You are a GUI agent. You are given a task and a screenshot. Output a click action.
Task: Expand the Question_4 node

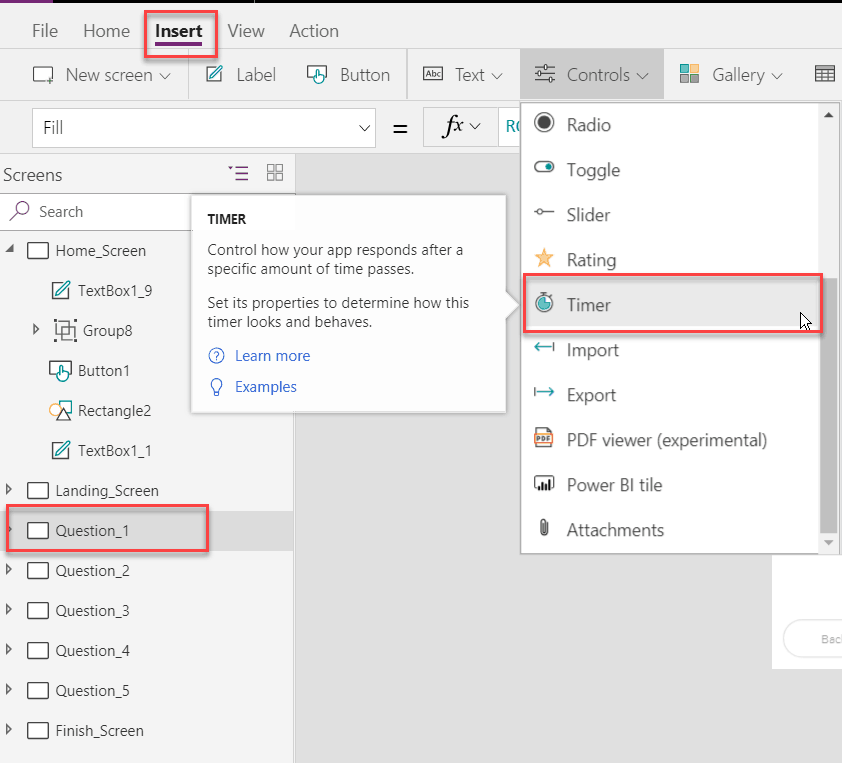9,649
